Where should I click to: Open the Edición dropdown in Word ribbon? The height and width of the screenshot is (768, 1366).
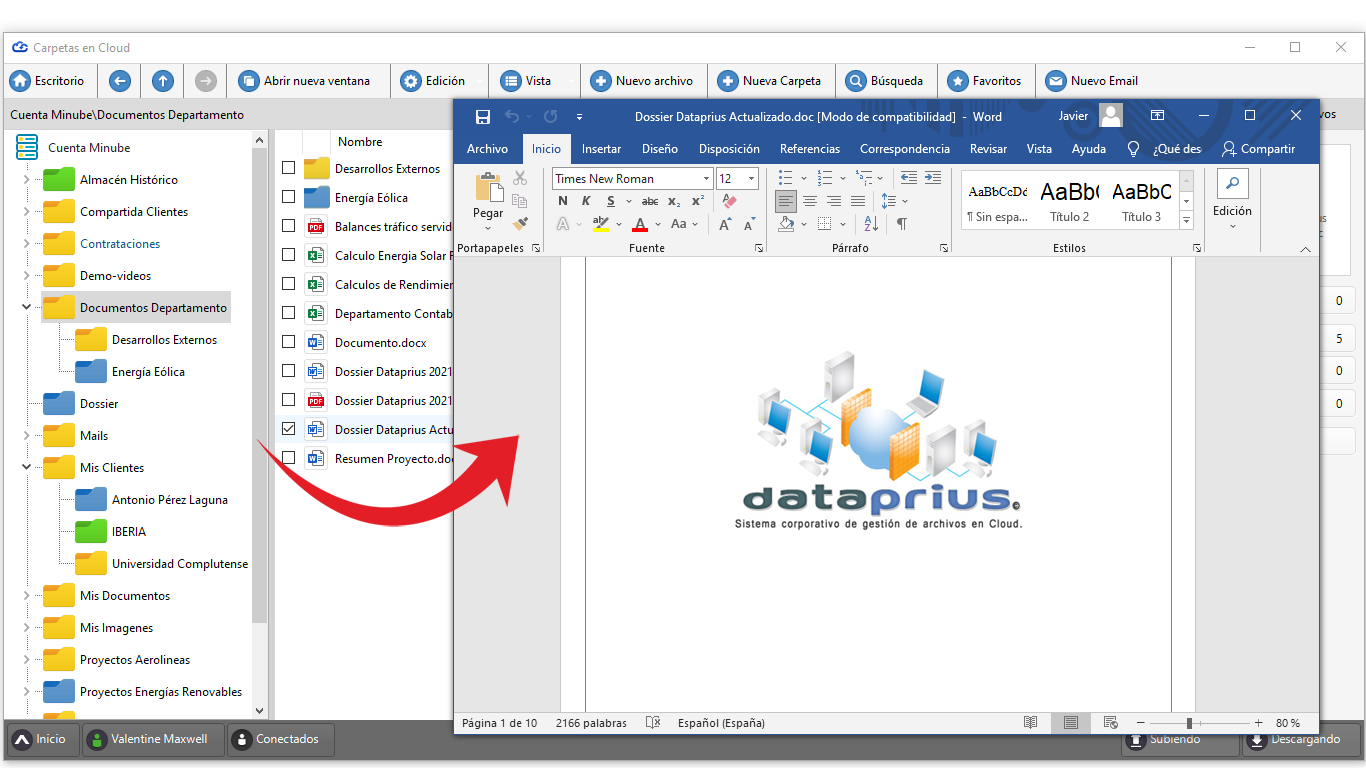[1232, 201]
